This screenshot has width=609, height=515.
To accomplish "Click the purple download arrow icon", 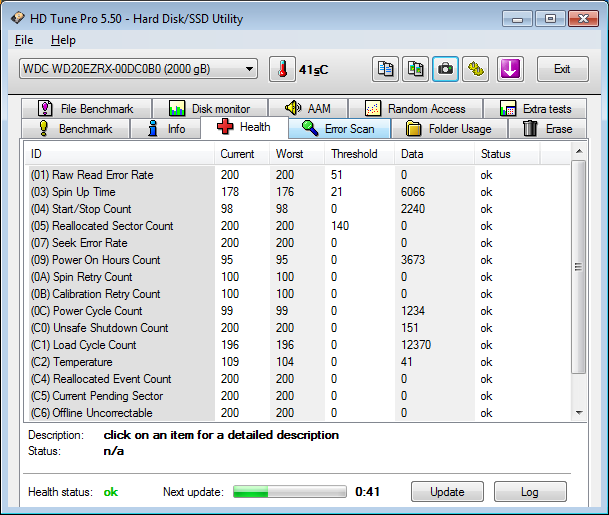I will (x=510, y=69).
